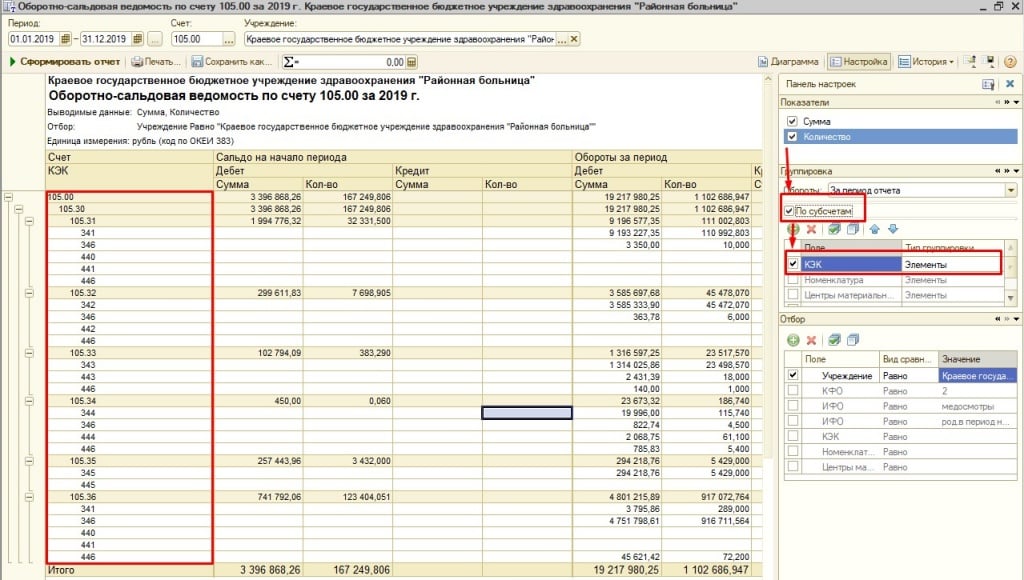Click red delete icon in Группировка toolbar
The height and width of the screenshot is (580, 1024).
811,229
